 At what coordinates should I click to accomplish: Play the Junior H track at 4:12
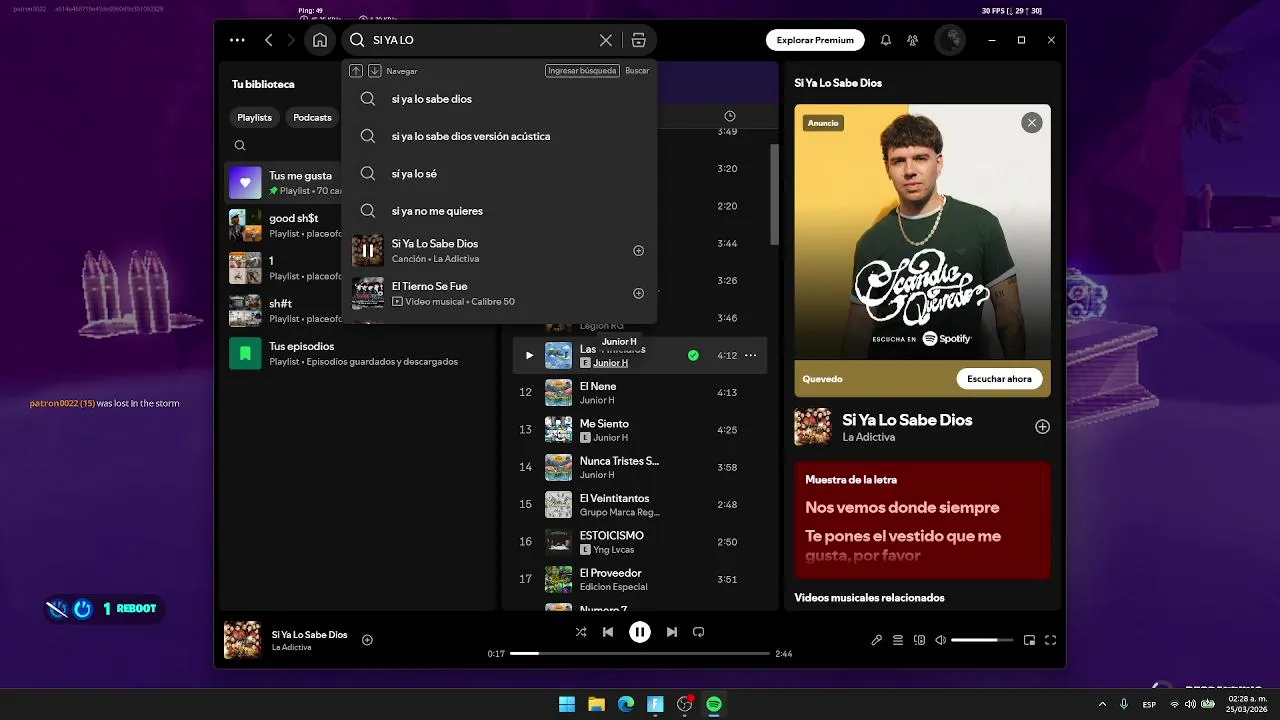[529, 355]
